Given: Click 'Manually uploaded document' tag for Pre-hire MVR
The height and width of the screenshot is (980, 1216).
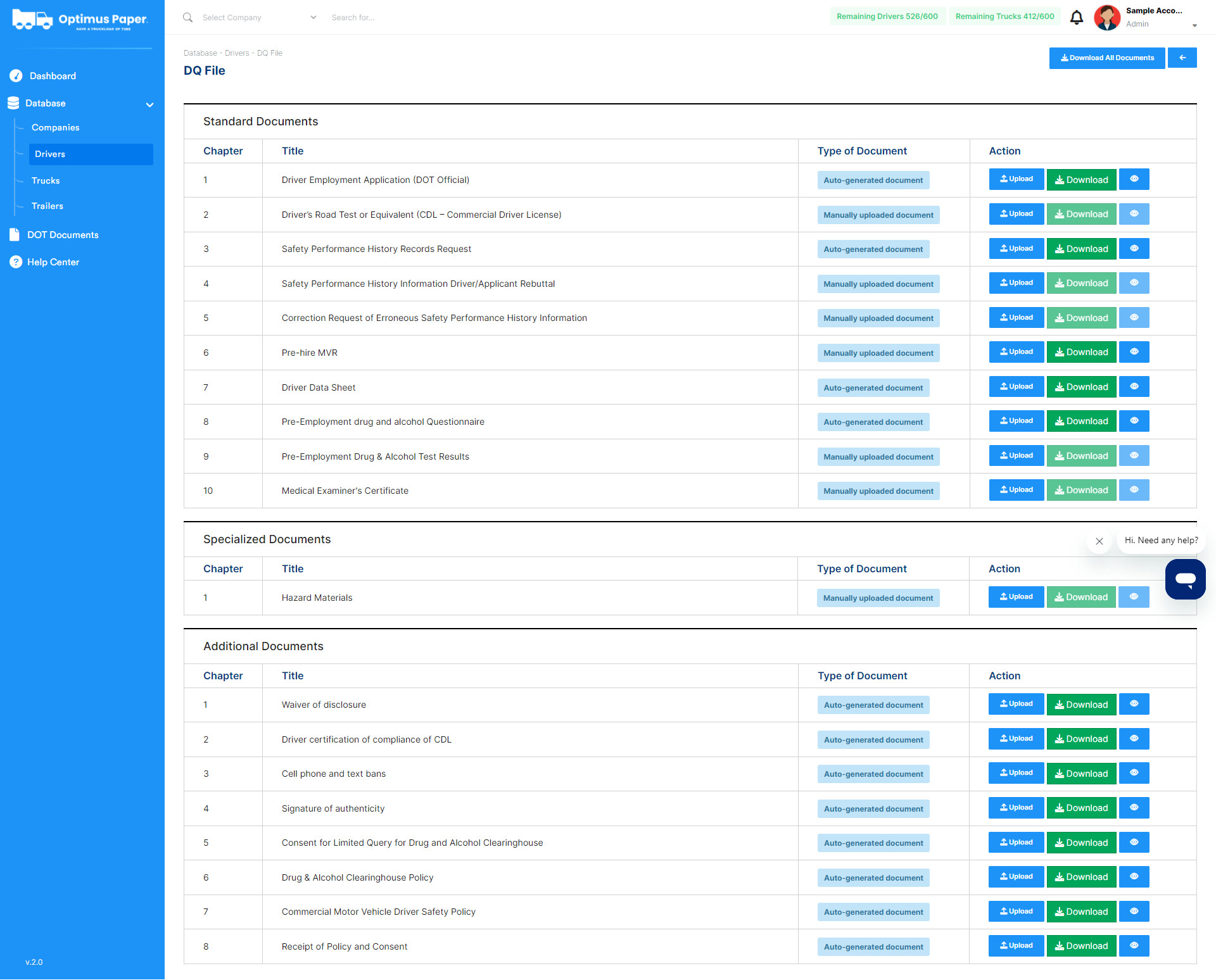Looking at the screenshot, I should (x=878, y=353).
